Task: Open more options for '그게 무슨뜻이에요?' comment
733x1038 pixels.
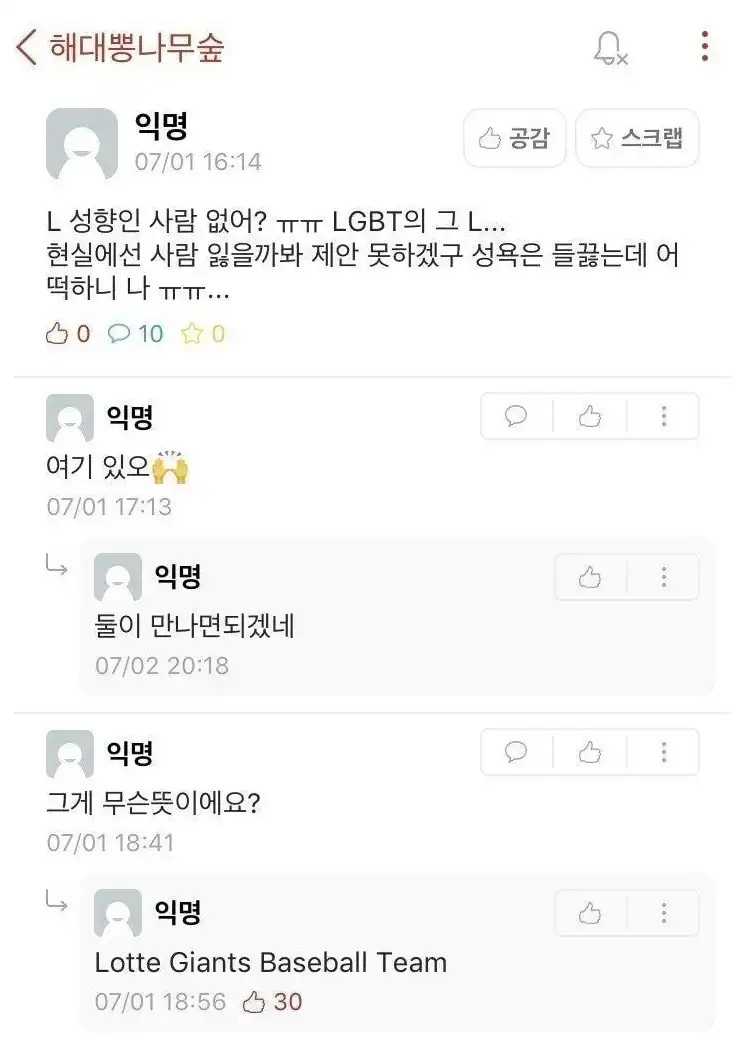Action: pyautogui.click(x=663, y=752)
